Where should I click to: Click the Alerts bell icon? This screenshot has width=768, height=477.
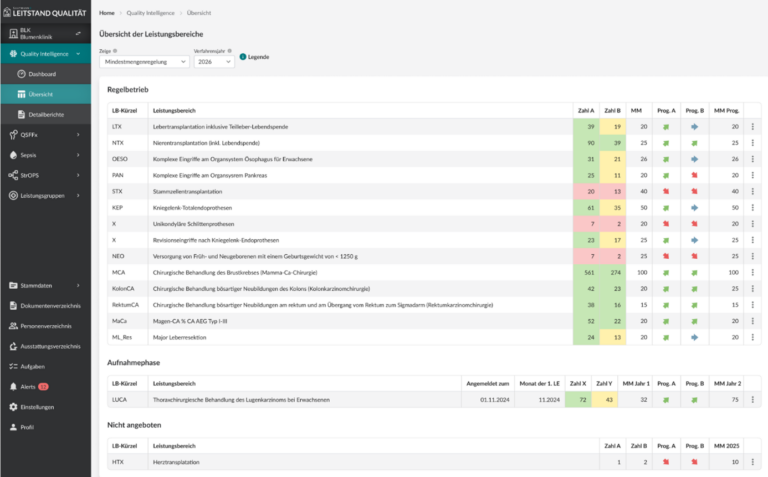(x=13, y=386)
